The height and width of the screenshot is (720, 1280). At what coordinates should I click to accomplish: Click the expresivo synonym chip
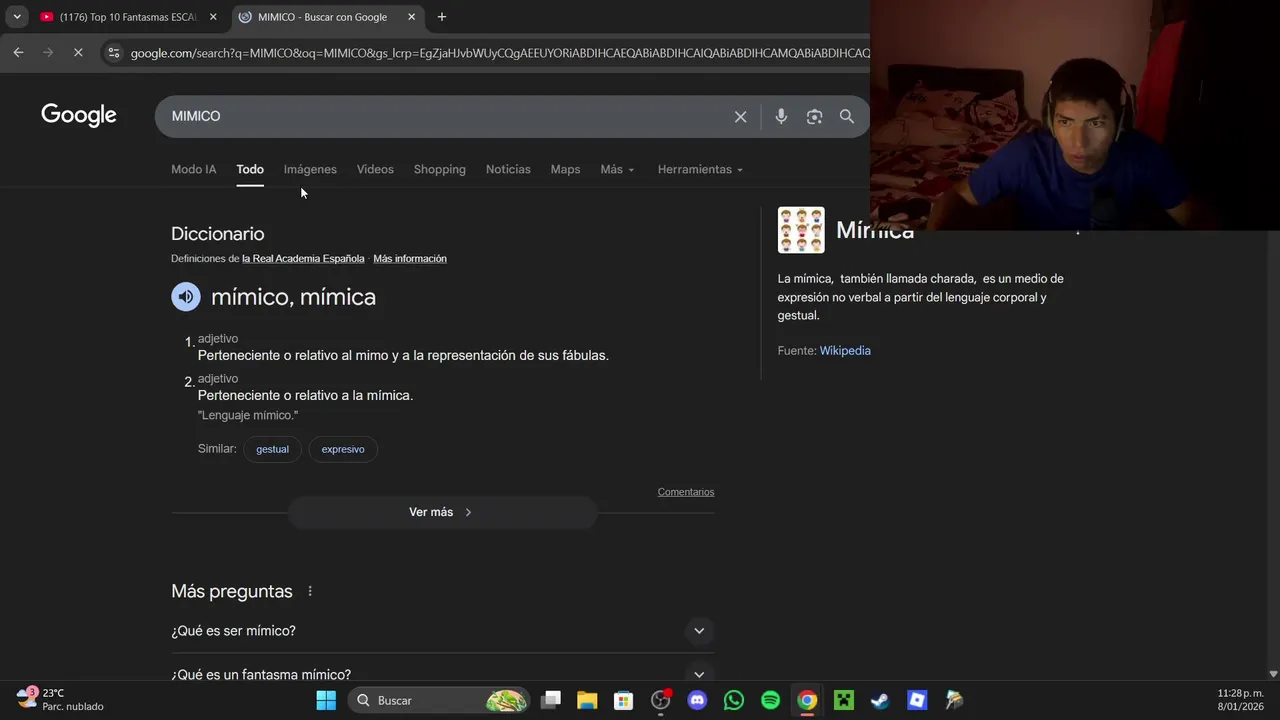343,449
